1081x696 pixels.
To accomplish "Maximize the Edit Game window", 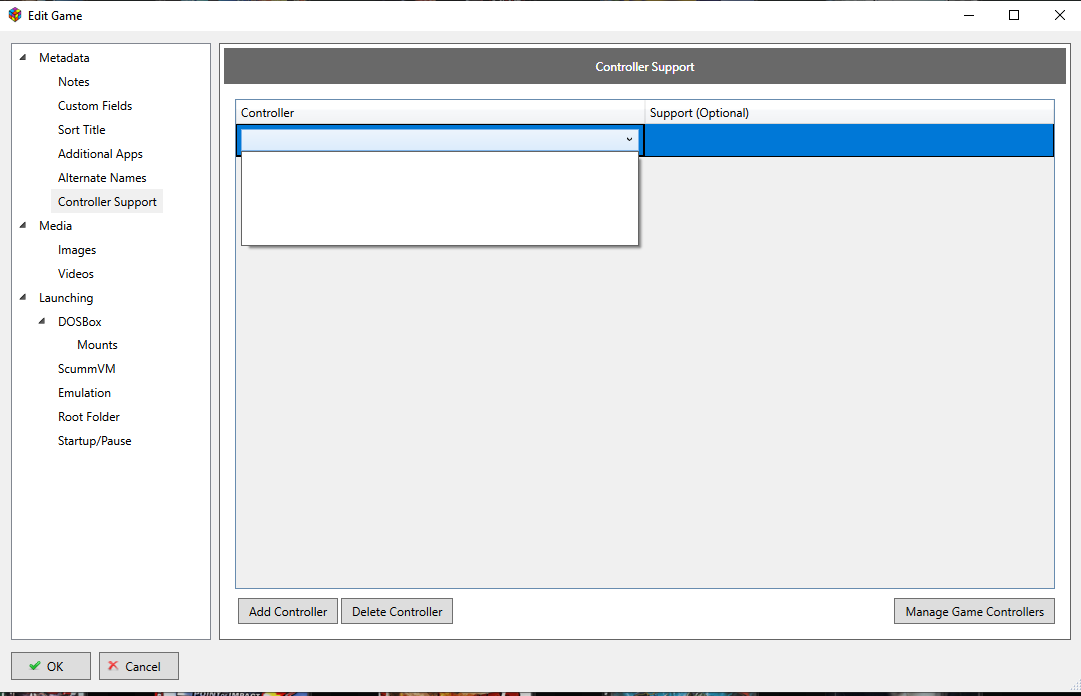I will pos(1014,15).
